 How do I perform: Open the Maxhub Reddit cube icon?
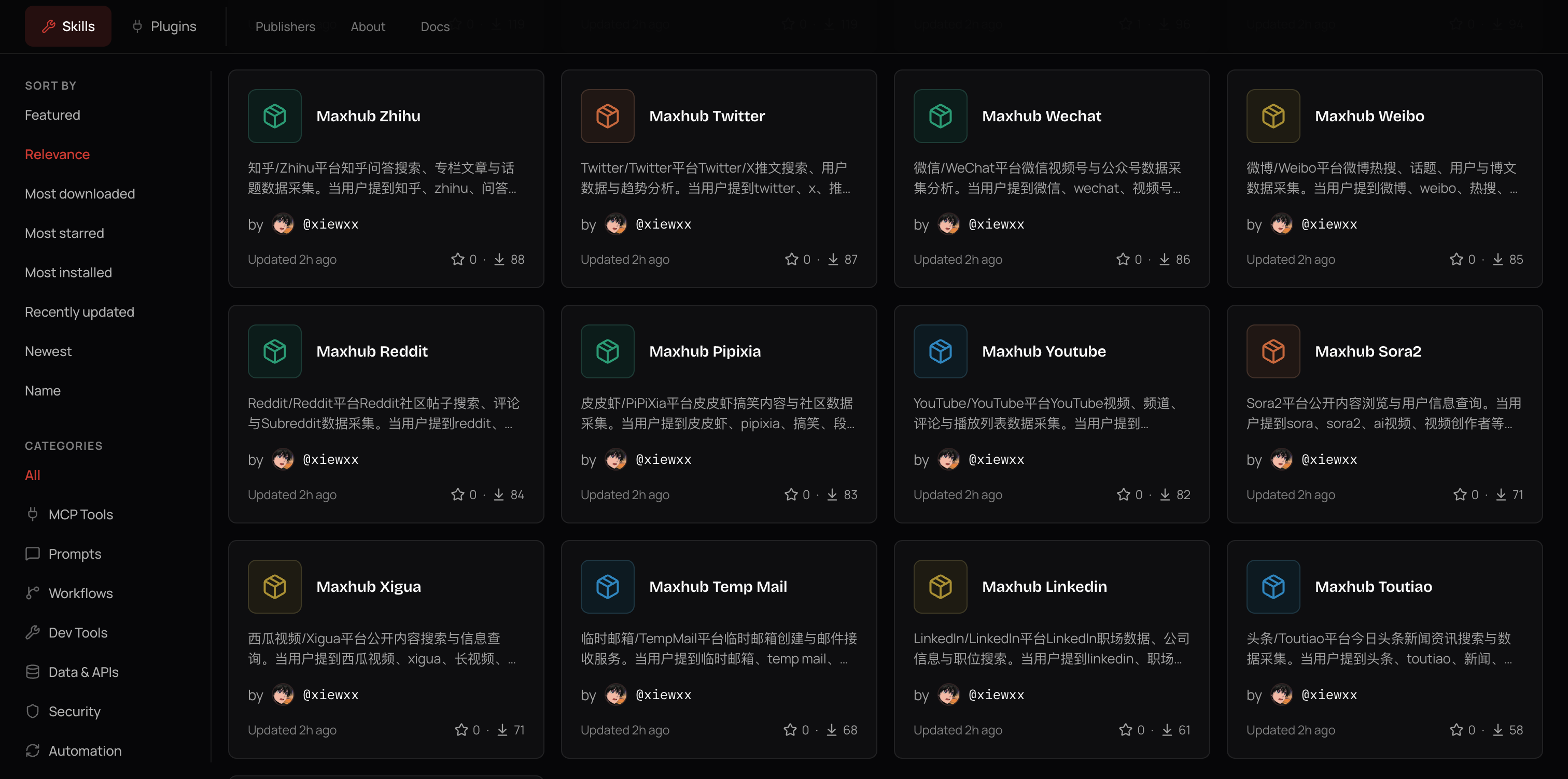point(274,351)
